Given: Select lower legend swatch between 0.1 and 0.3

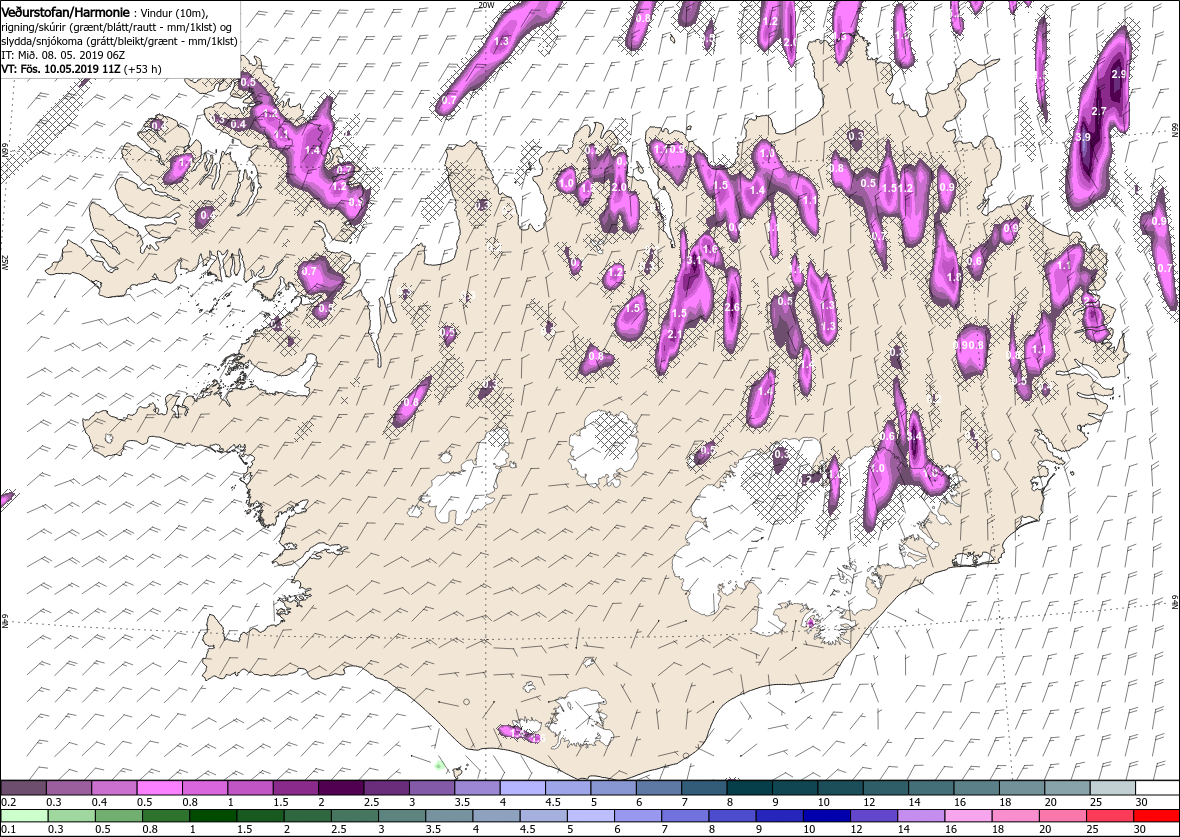Looking at the screenshot, I should [x=24, y=816].
